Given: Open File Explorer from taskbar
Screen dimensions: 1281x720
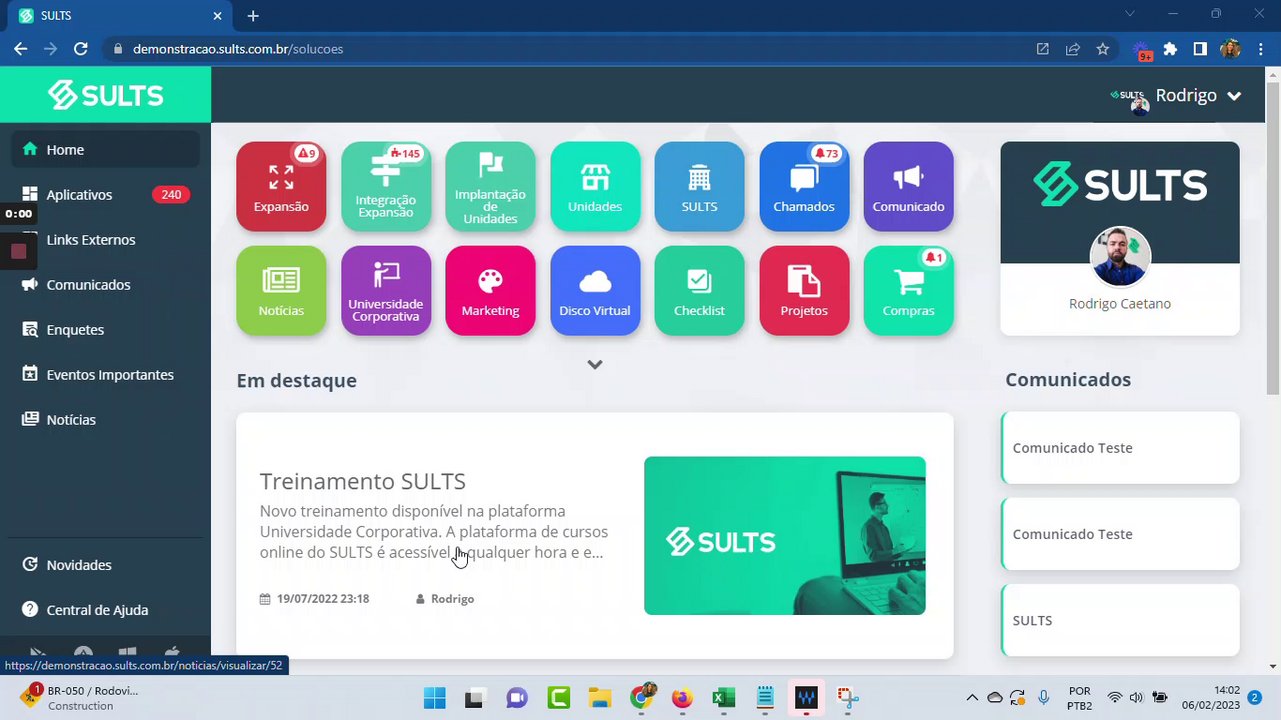Looking at the screenshot, I should point(599,698).
